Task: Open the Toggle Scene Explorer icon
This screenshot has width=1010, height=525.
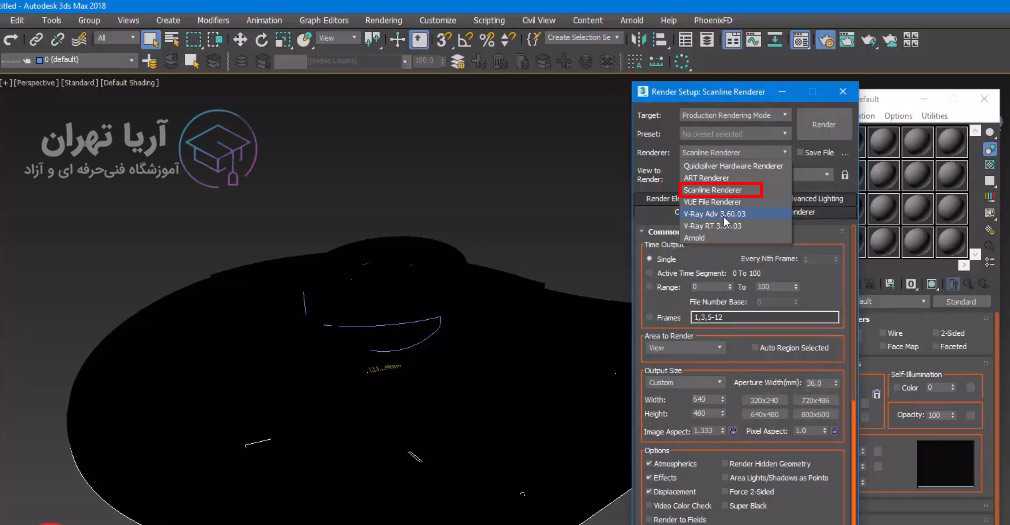Action: pyautogui.click(x=685, y=40)
